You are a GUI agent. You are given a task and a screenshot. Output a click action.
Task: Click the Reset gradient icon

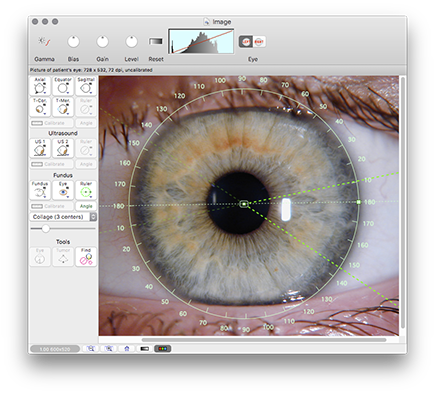(x=156, y=41)
